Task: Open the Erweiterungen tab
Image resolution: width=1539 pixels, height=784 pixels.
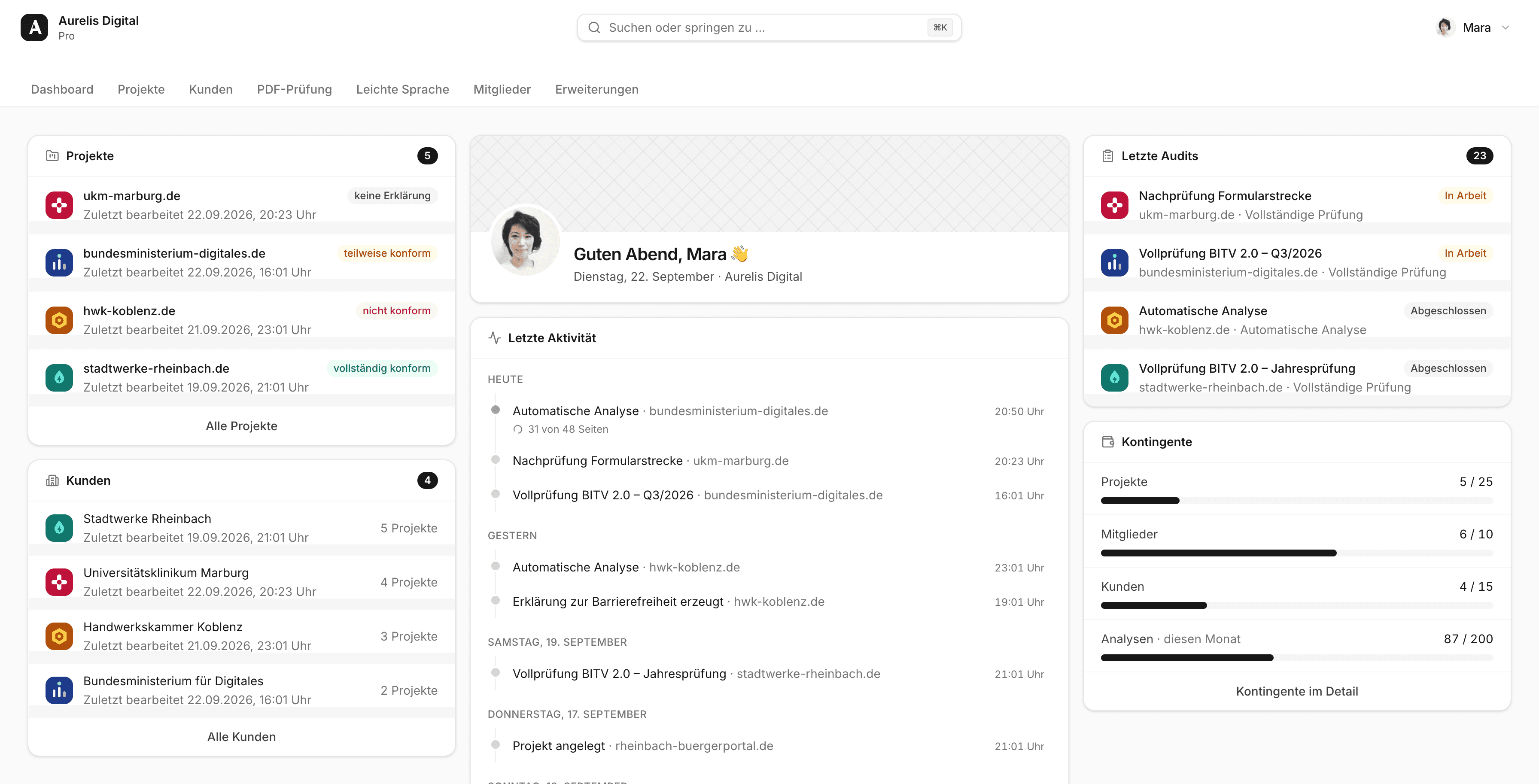Action: (x=597, y=89)
